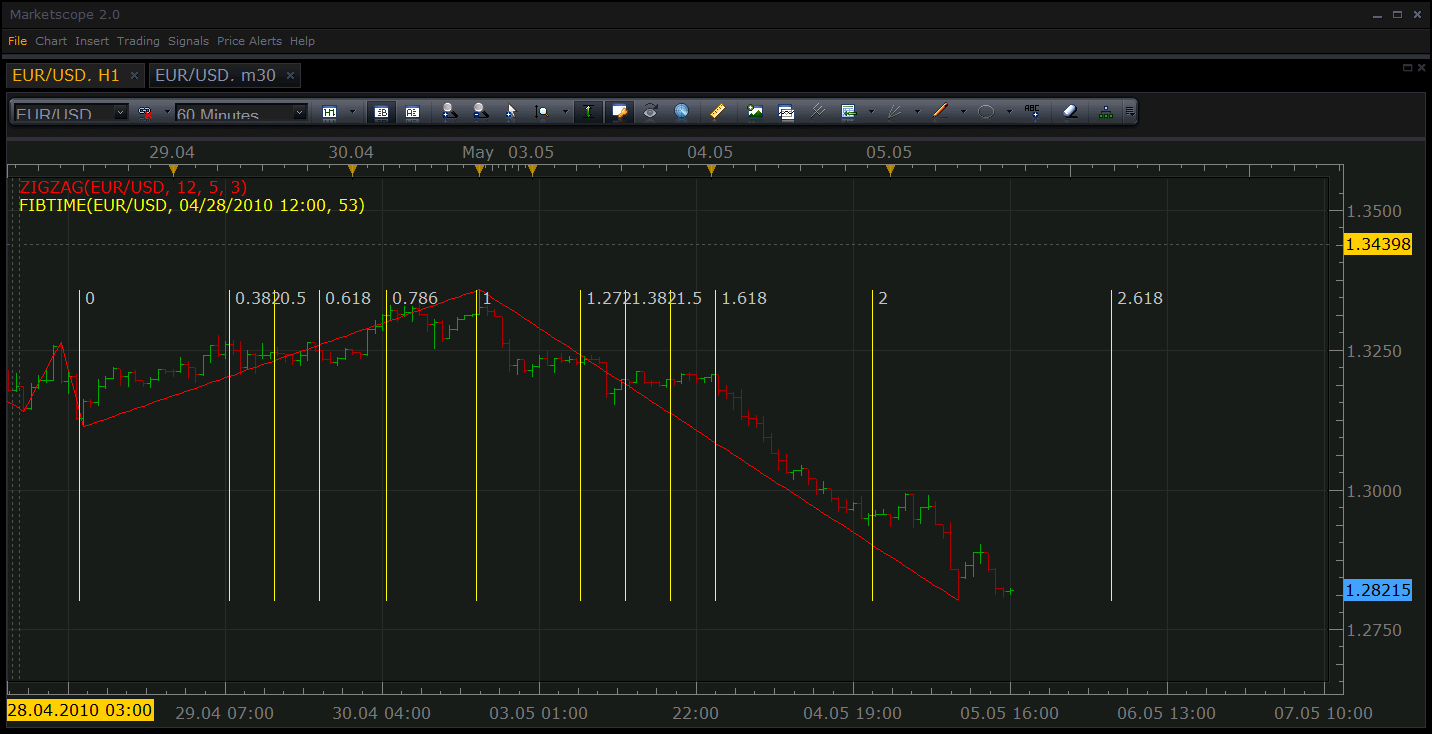Toggle the Bid price mode button
The image size is (1432, 734).
(x=381, y=112)
